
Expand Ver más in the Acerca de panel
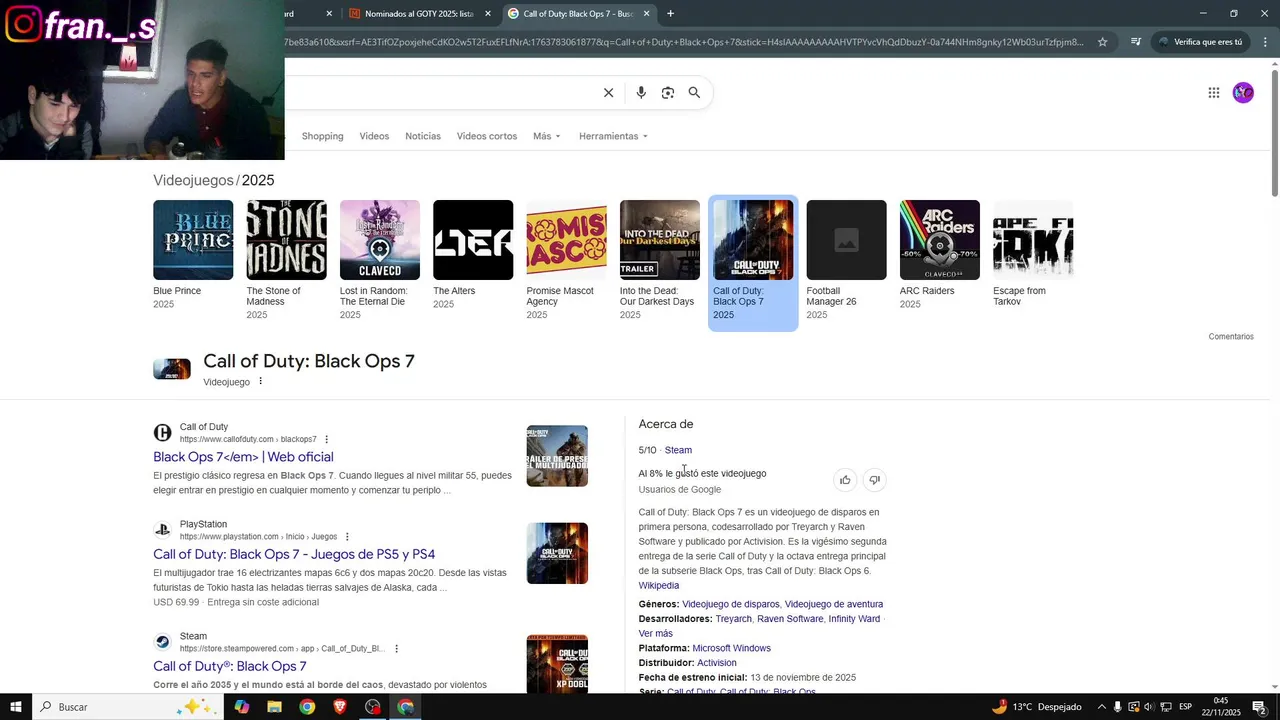coord(655,634)
